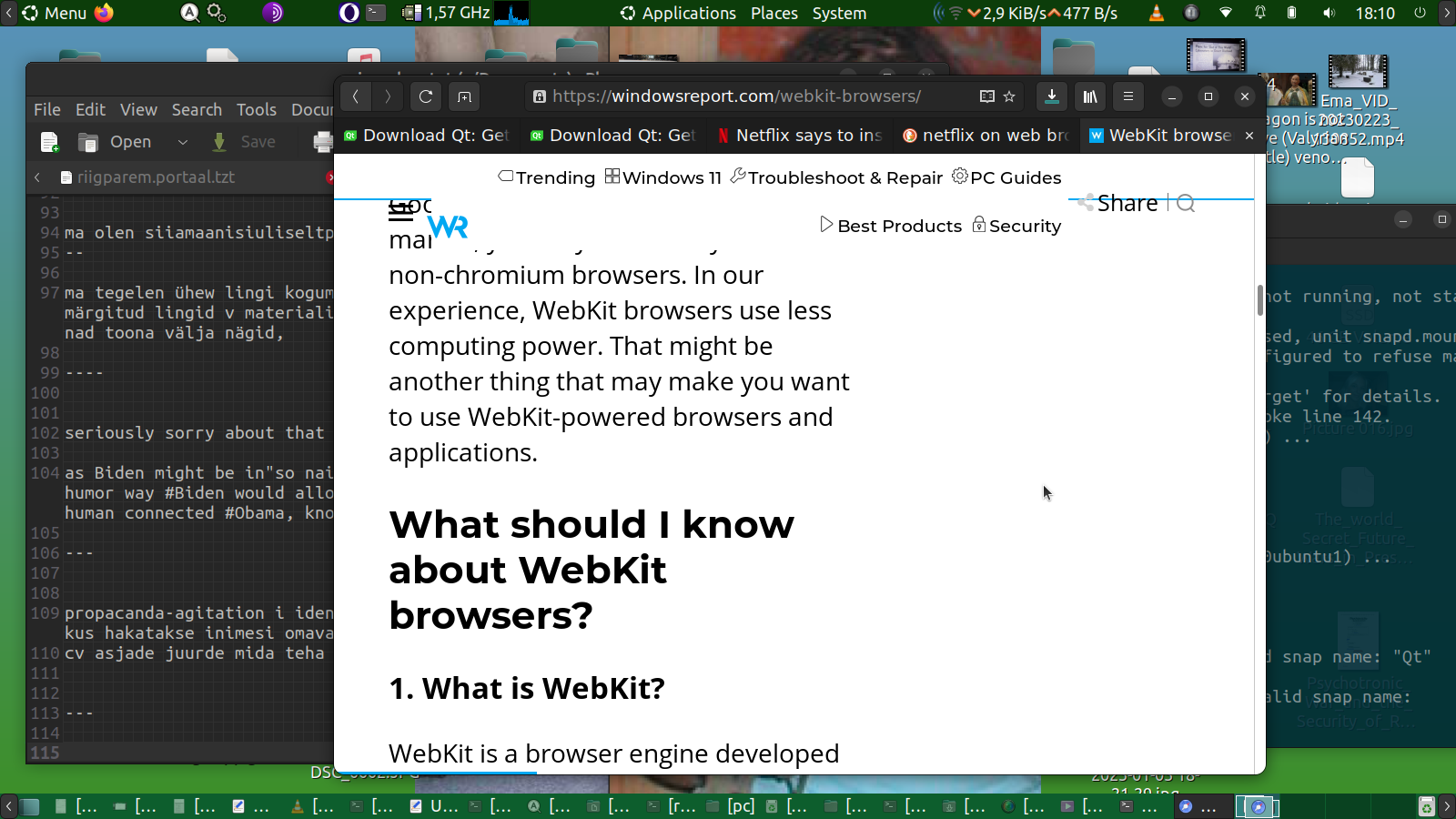Open the network tray indicator
Screen dimensions: 1456x819
1226,14
